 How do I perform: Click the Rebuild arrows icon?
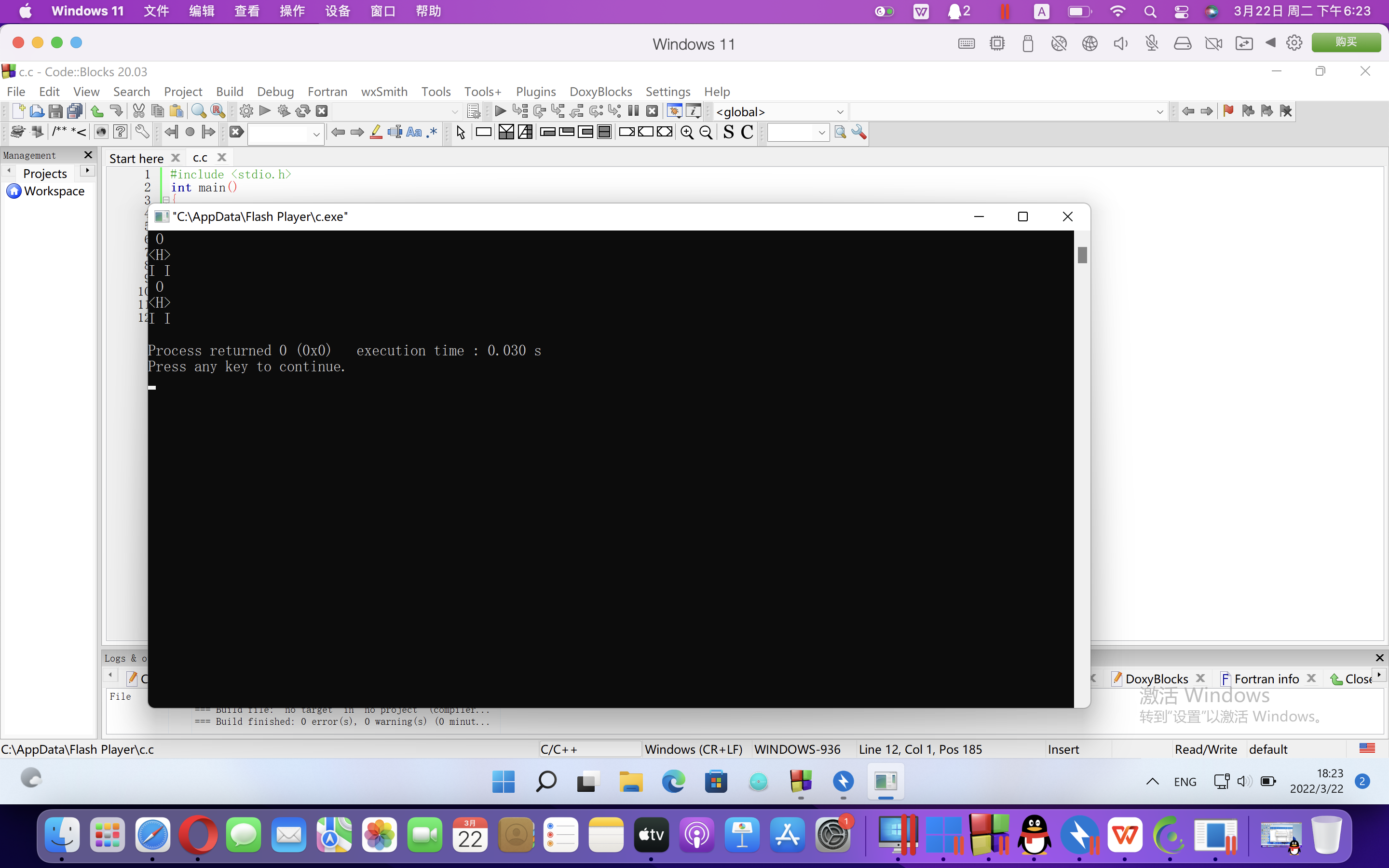click(302, 111)
